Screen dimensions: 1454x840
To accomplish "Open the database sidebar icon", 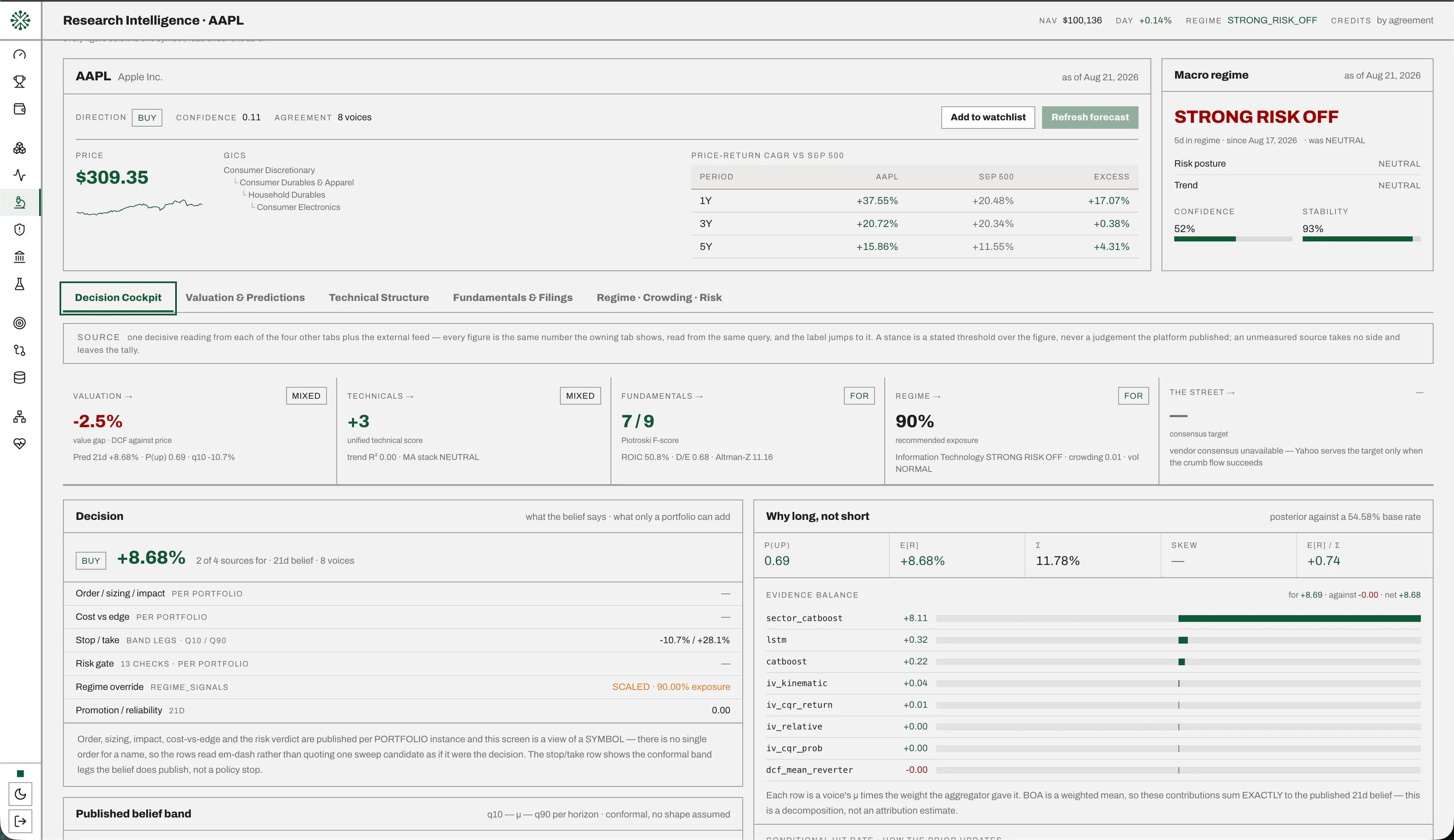I will [x=20, y=377].
